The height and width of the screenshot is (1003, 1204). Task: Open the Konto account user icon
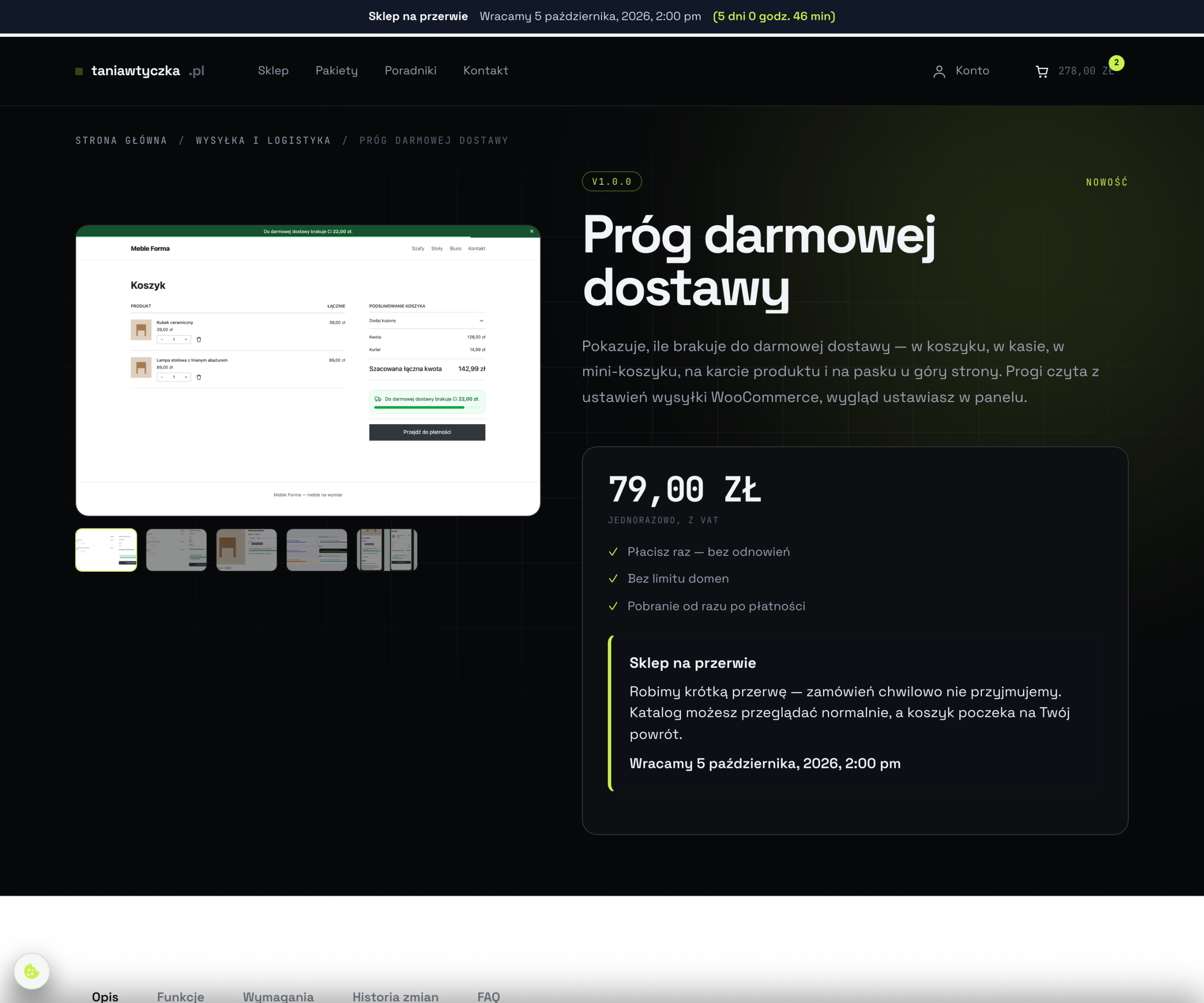(x=939, y=71)
